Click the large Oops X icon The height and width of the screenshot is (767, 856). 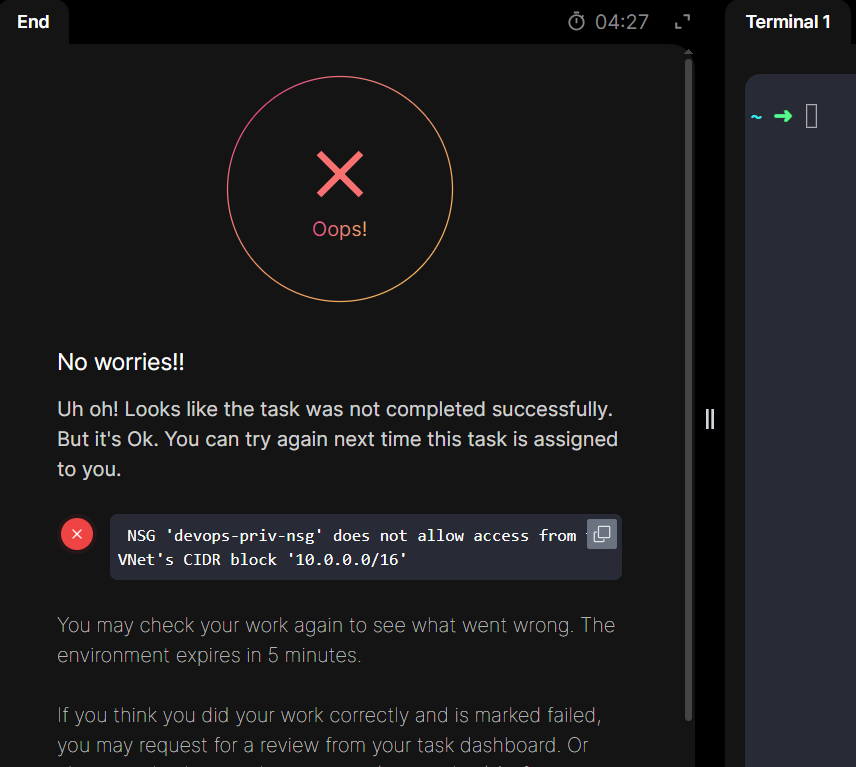point(340,174)
